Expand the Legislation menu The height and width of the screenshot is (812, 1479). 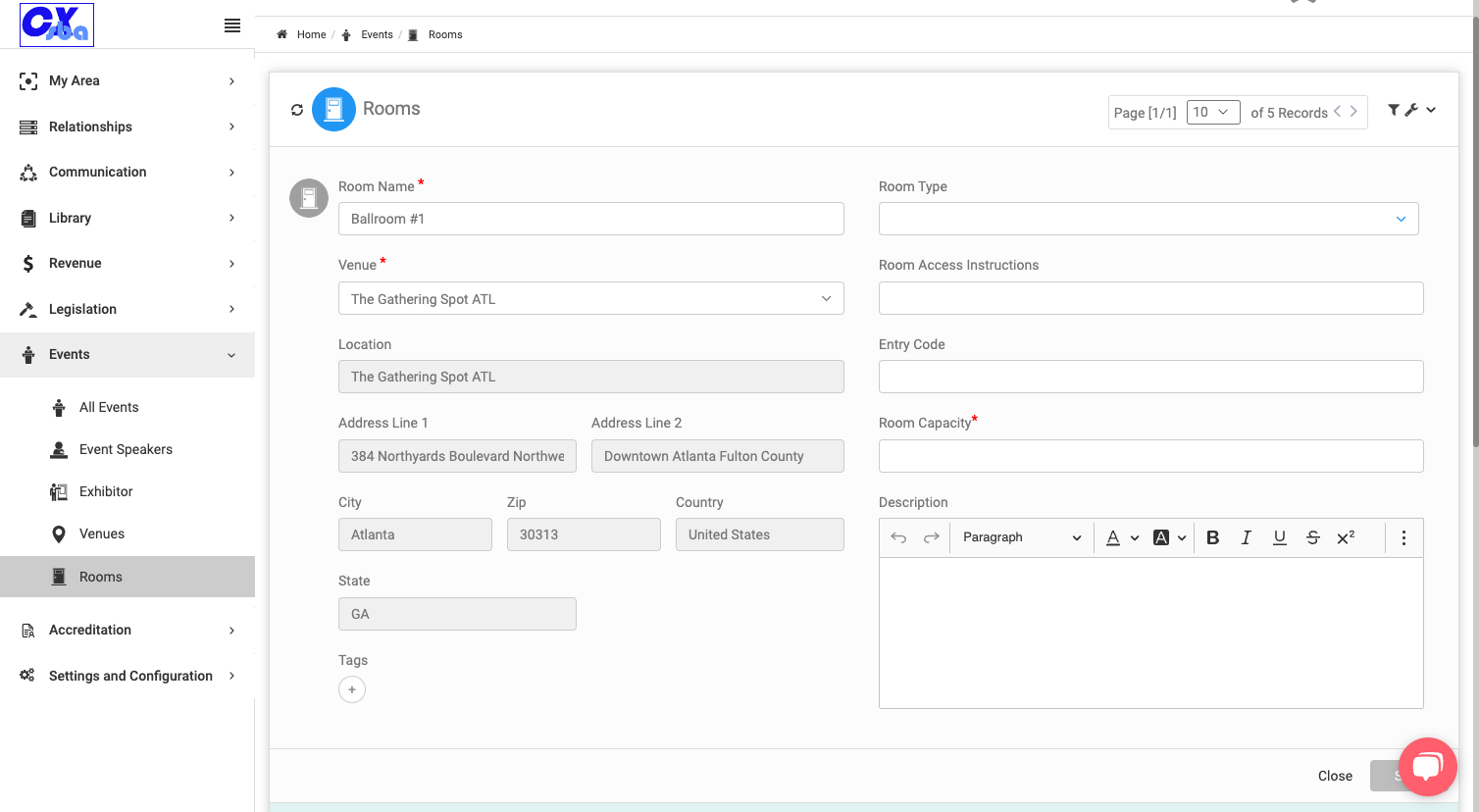click(x=127, y=309)
